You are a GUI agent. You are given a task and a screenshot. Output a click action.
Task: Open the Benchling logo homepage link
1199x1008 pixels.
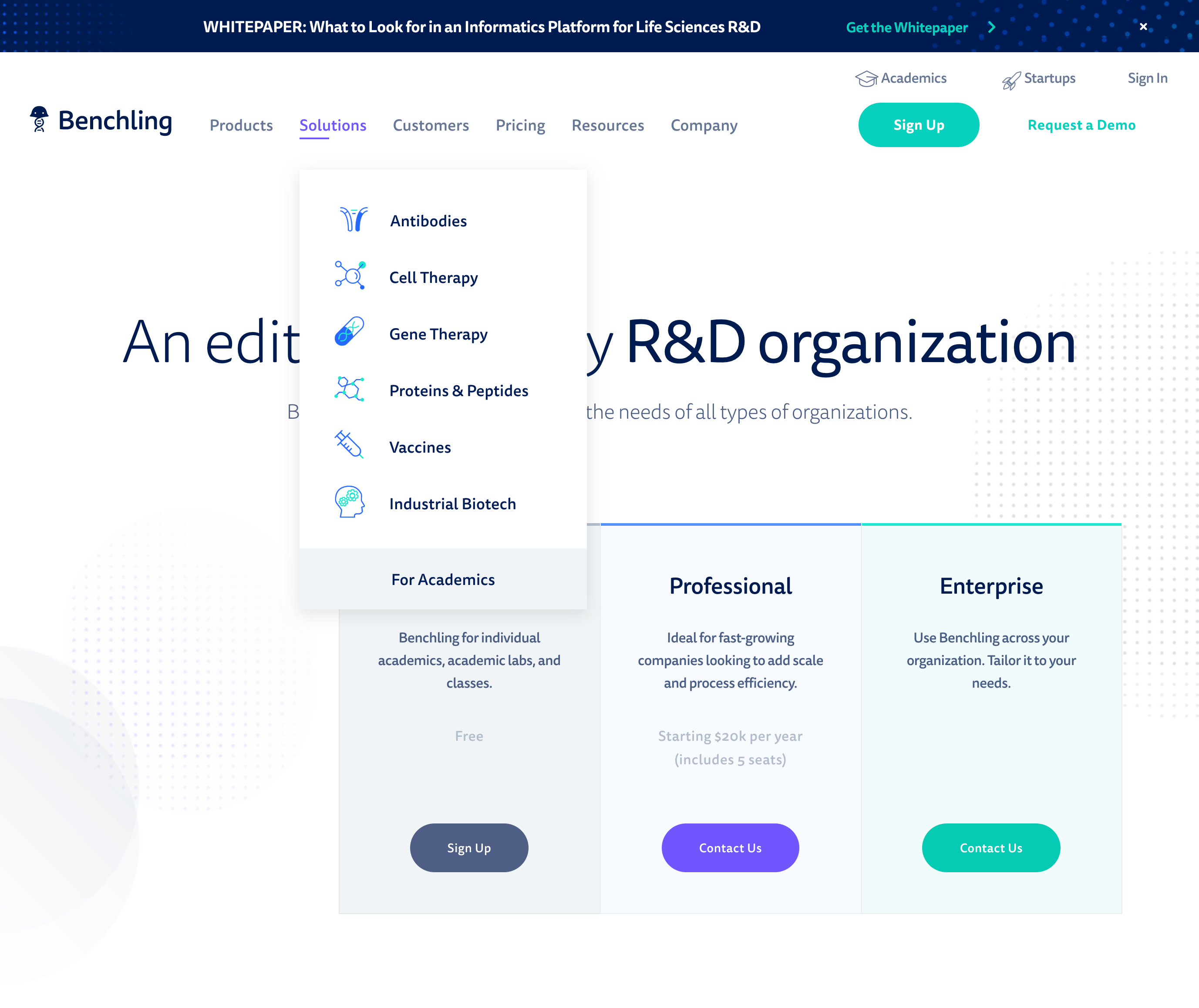click(101, 121)
